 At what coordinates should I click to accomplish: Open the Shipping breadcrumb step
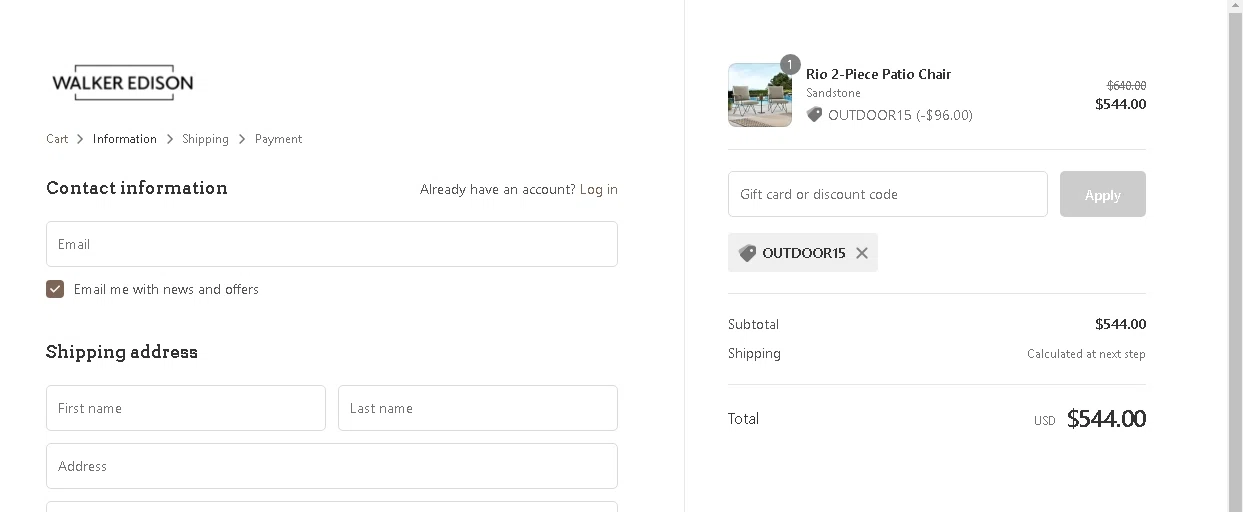click(205, 139)
